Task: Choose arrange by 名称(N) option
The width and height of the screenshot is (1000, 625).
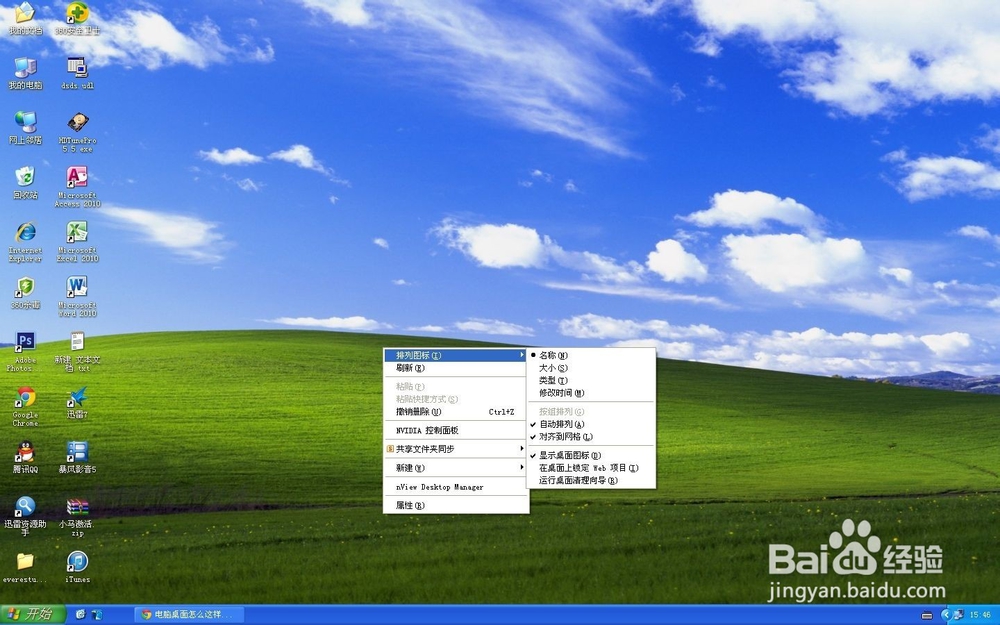Action: [x=591, y=355]
